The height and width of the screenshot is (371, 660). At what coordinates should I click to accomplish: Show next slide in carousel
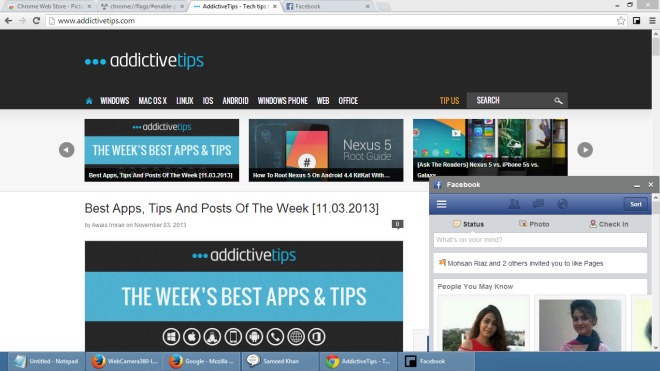point(585,150)
